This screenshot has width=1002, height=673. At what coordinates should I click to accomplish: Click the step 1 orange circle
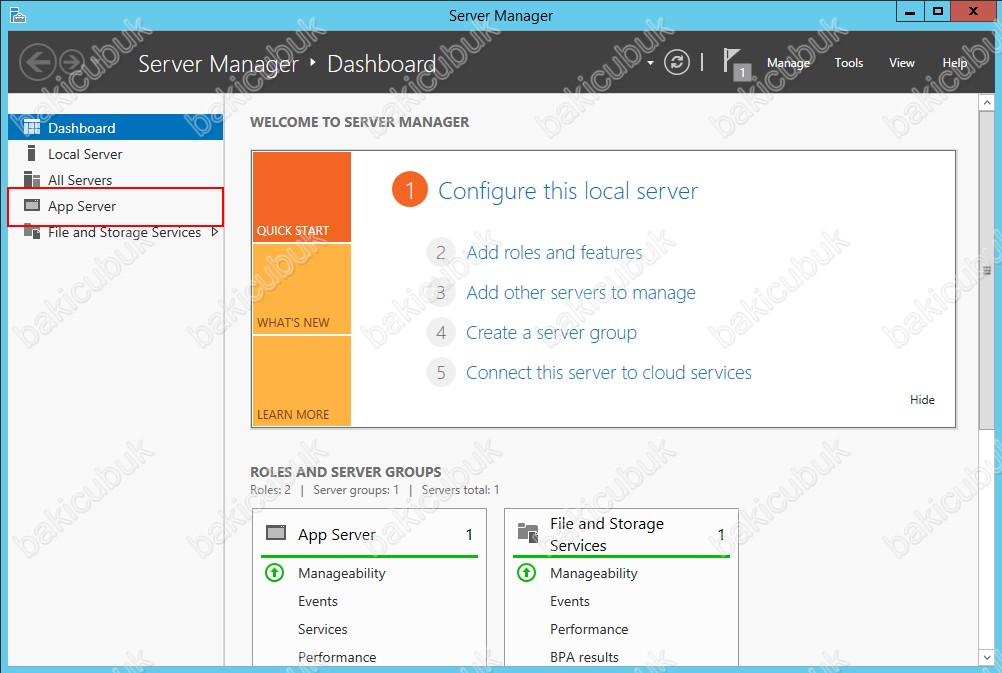click(410, 190)
